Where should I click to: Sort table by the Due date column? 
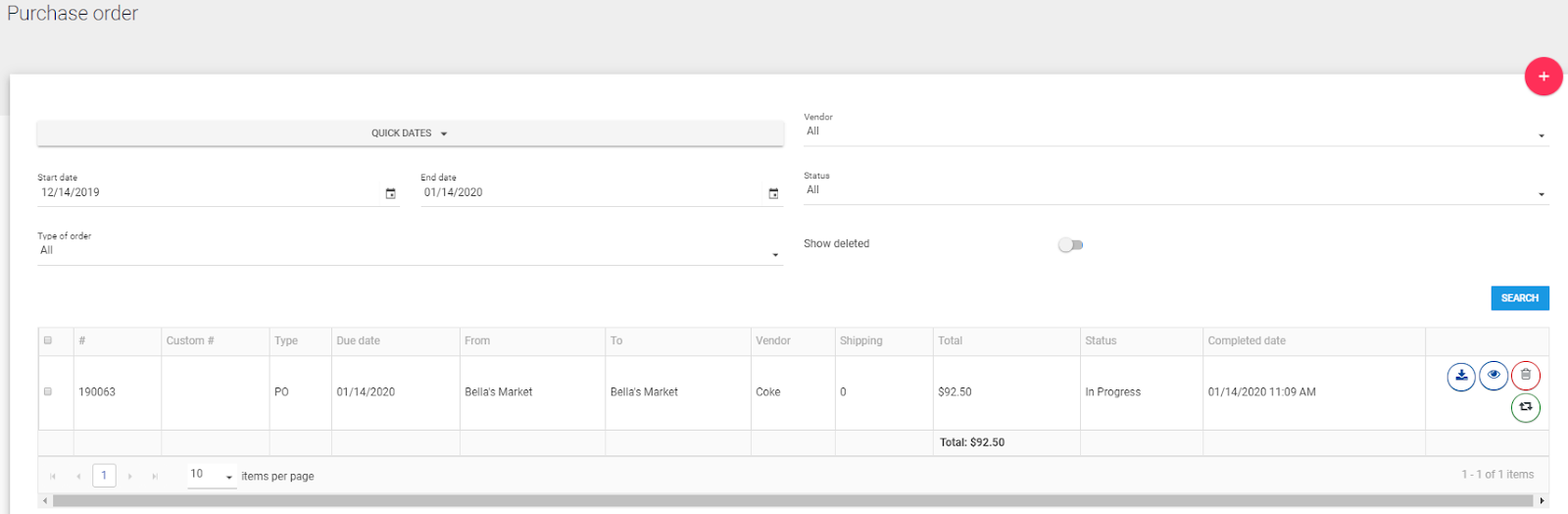[x=359, y=341]
